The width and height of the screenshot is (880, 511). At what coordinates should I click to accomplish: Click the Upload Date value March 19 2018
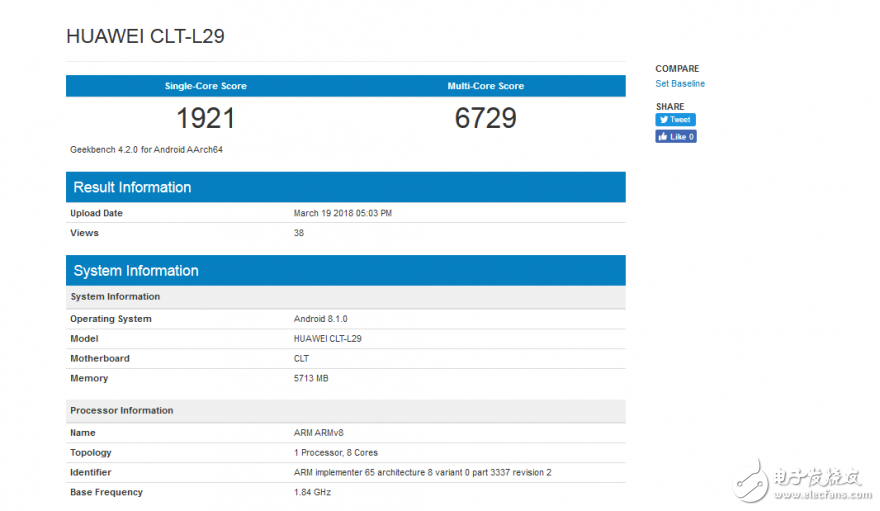[x=343, y=213]
